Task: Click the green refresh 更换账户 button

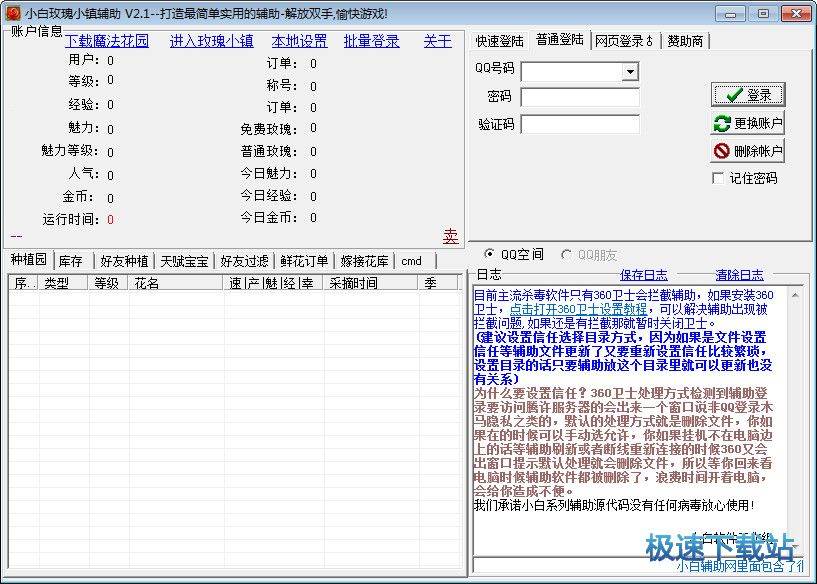Action: click(747, 123)
